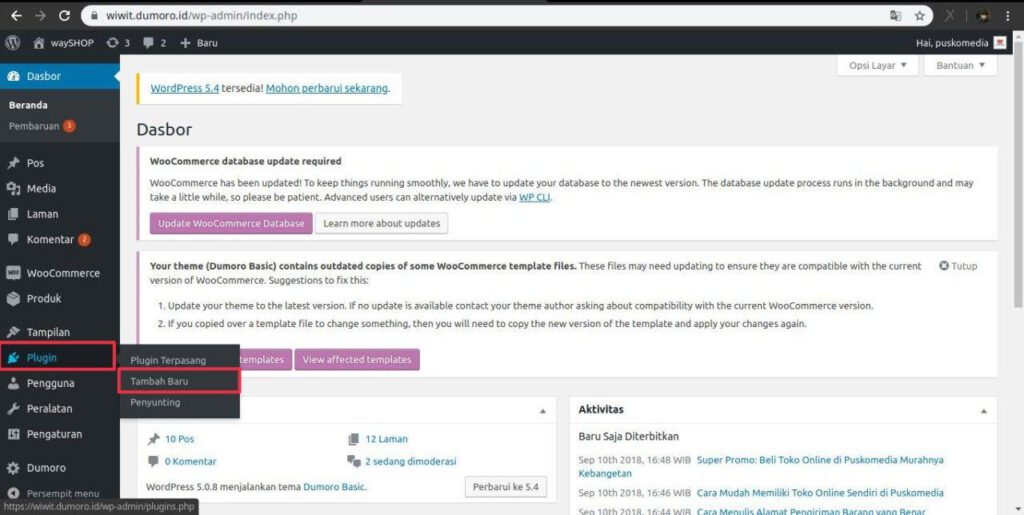Collapse the sidebar with Persempit menu
1024x515 pixels.
click(x=63, y=493)
